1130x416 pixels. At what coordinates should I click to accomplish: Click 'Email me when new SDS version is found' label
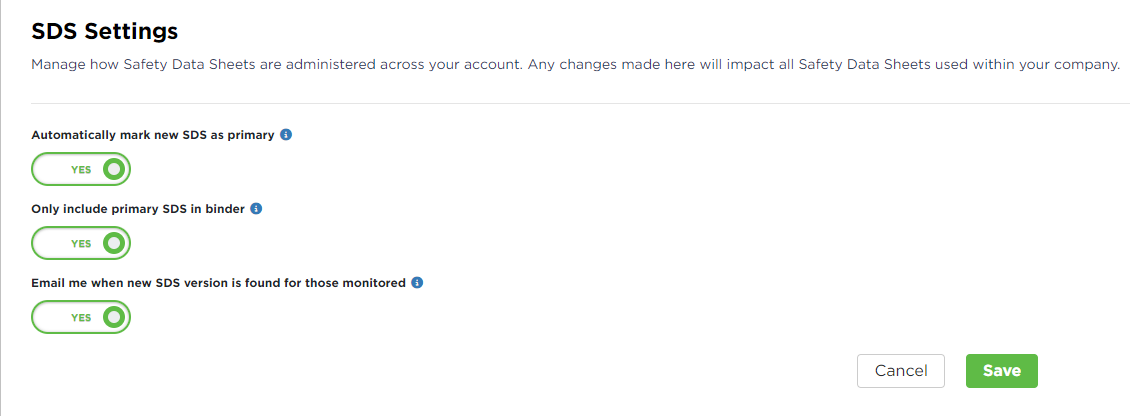tap(218, 283)
